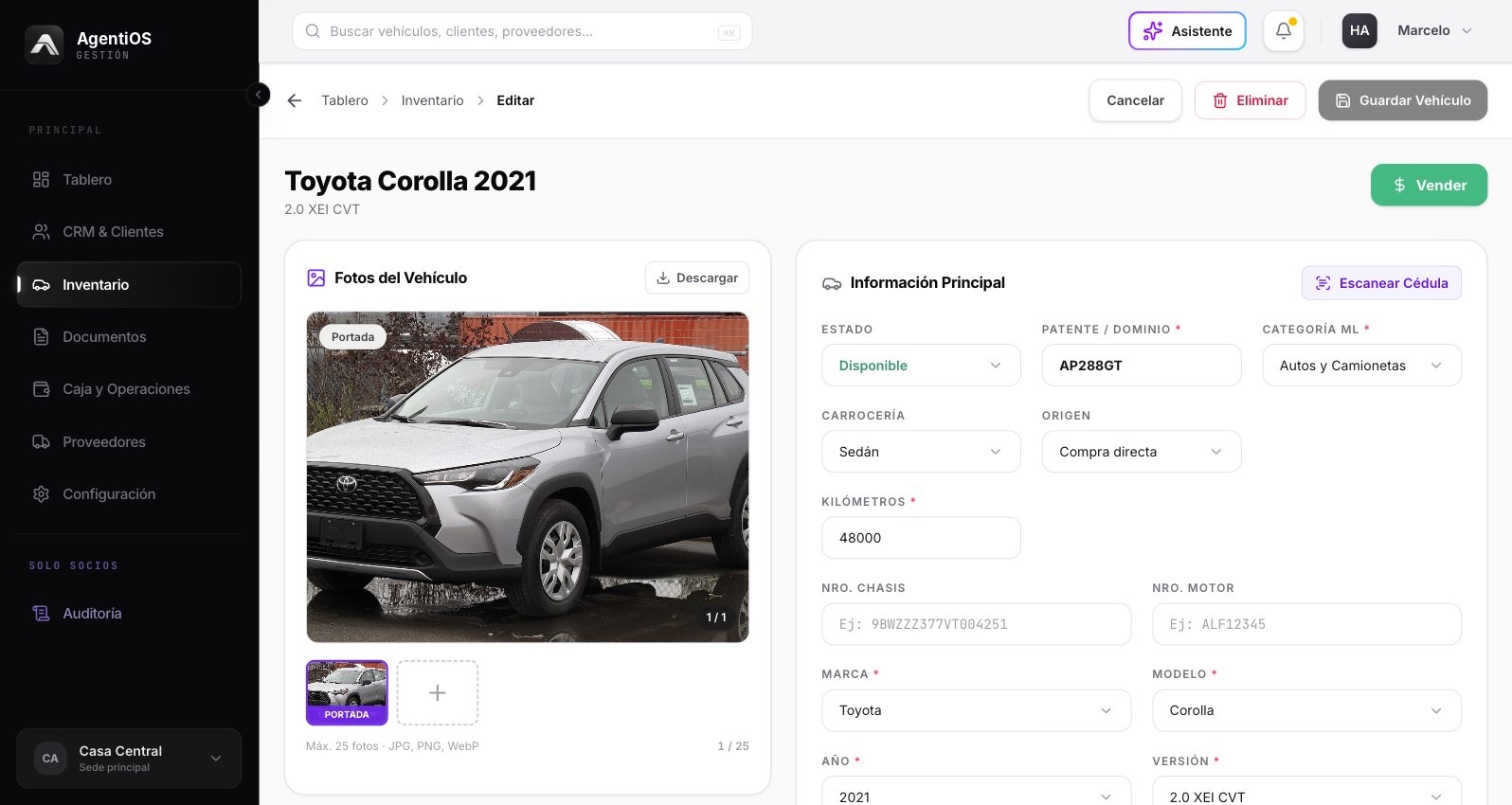
Task: Select the PORTADA photo thumbnail
Action: click(347, 693)
